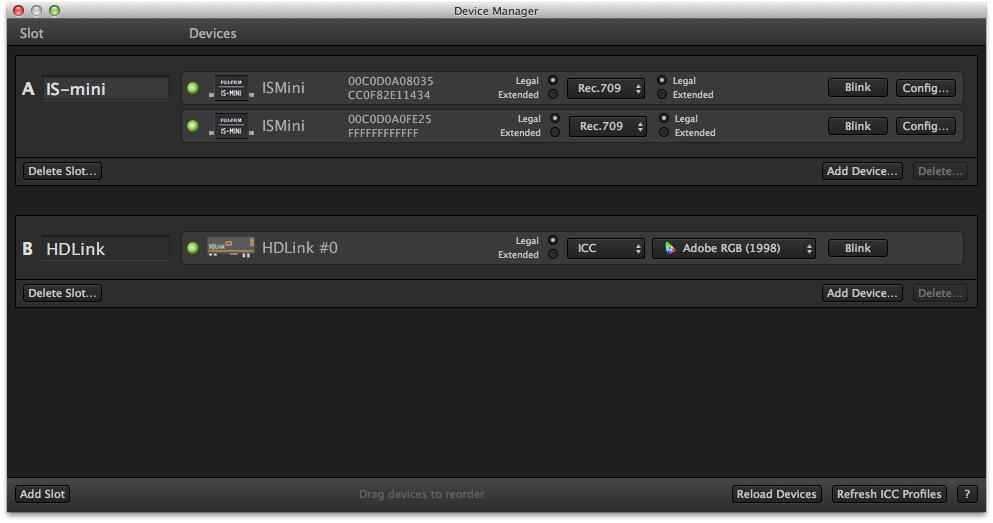
Task: Click the ISMini device icon for 00C0D0A08035
Action: 231,88
